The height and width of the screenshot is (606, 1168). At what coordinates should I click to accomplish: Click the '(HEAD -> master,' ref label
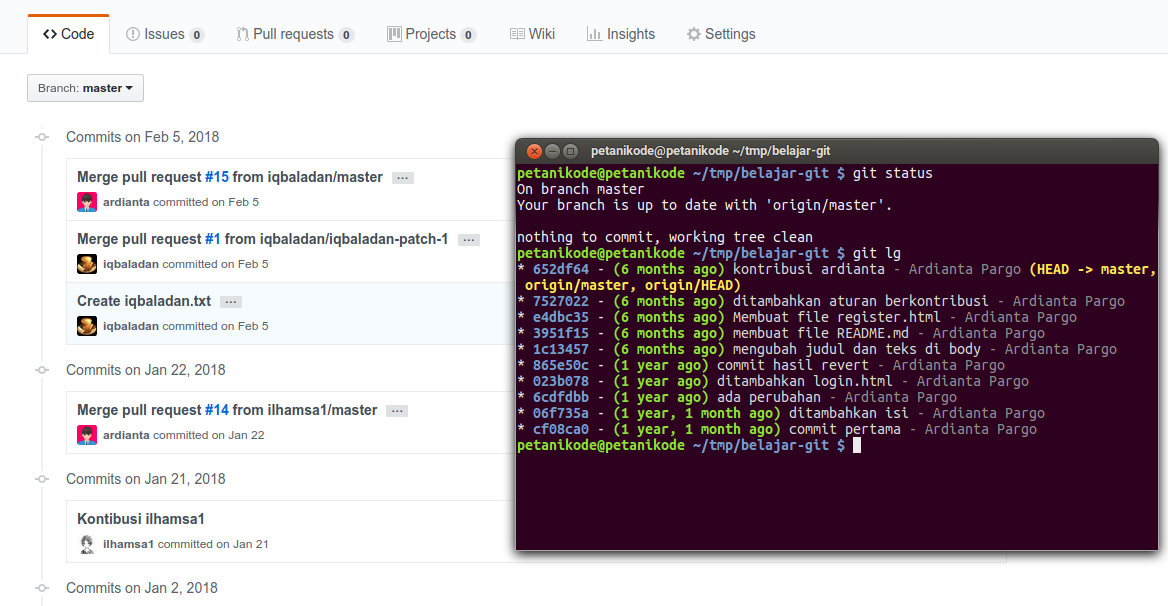pyautogui.click(x=1093, y=269)
